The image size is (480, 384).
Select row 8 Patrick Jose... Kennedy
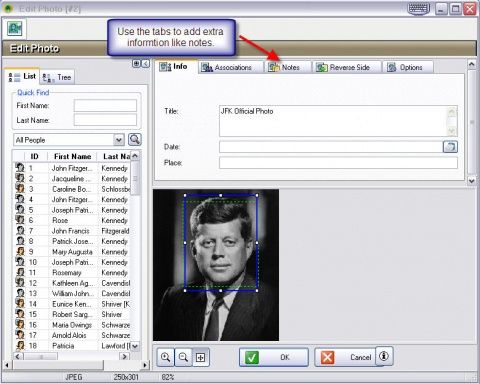coord(72,241)
